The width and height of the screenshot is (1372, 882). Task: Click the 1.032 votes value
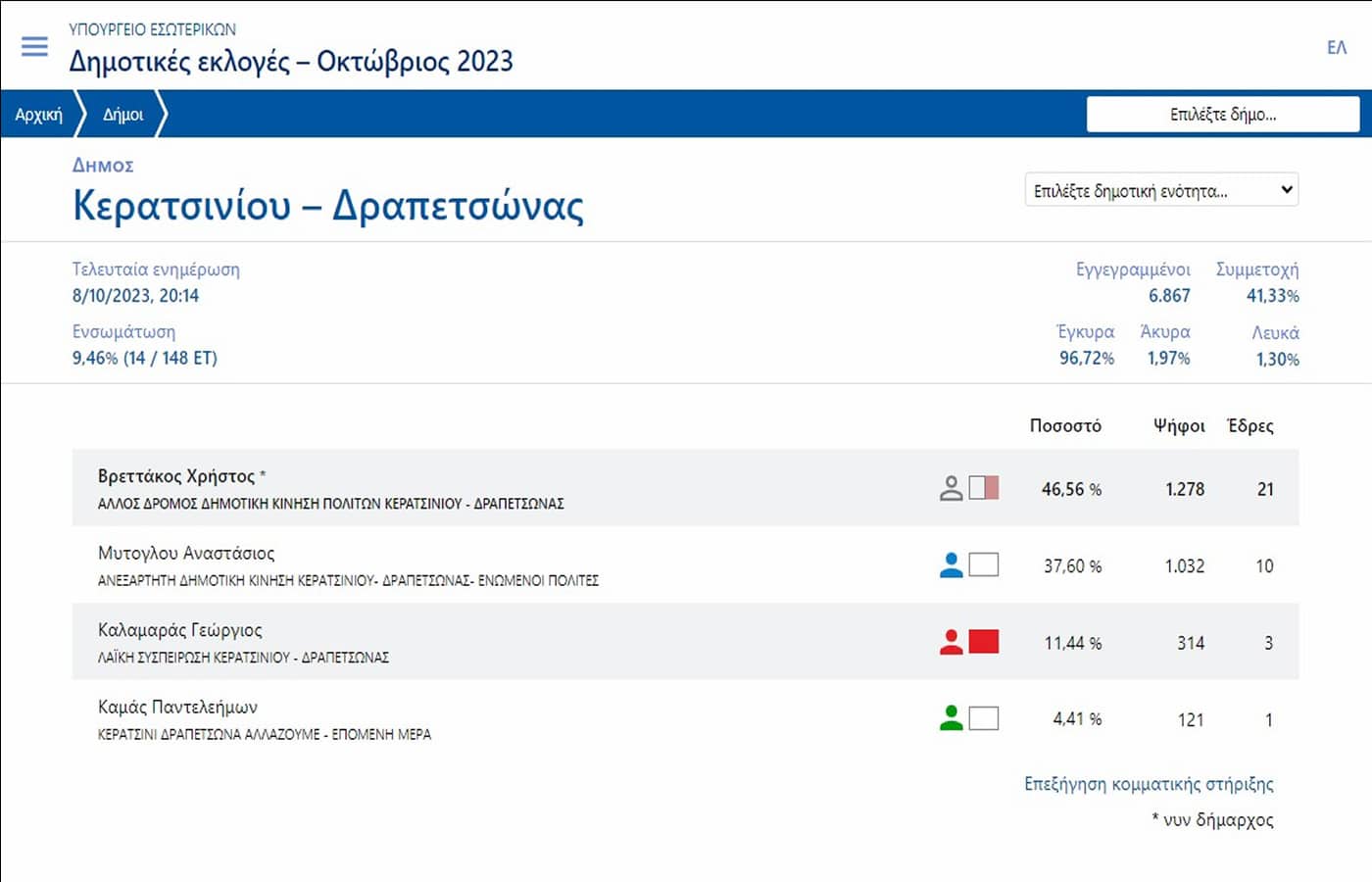(x=1185, y=566)
